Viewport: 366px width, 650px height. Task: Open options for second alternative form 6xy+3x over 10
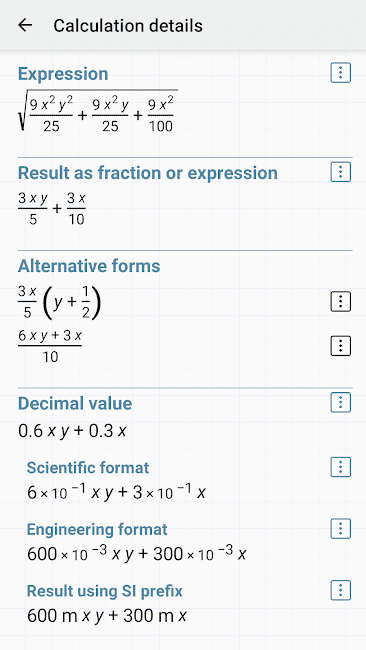[341, 346]
